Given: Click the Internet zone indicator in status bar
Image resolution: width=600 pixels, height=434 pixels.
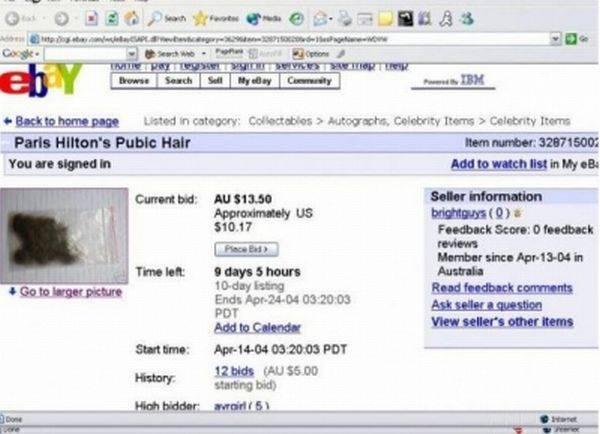Looking at the screenshot, I should 559,419.
